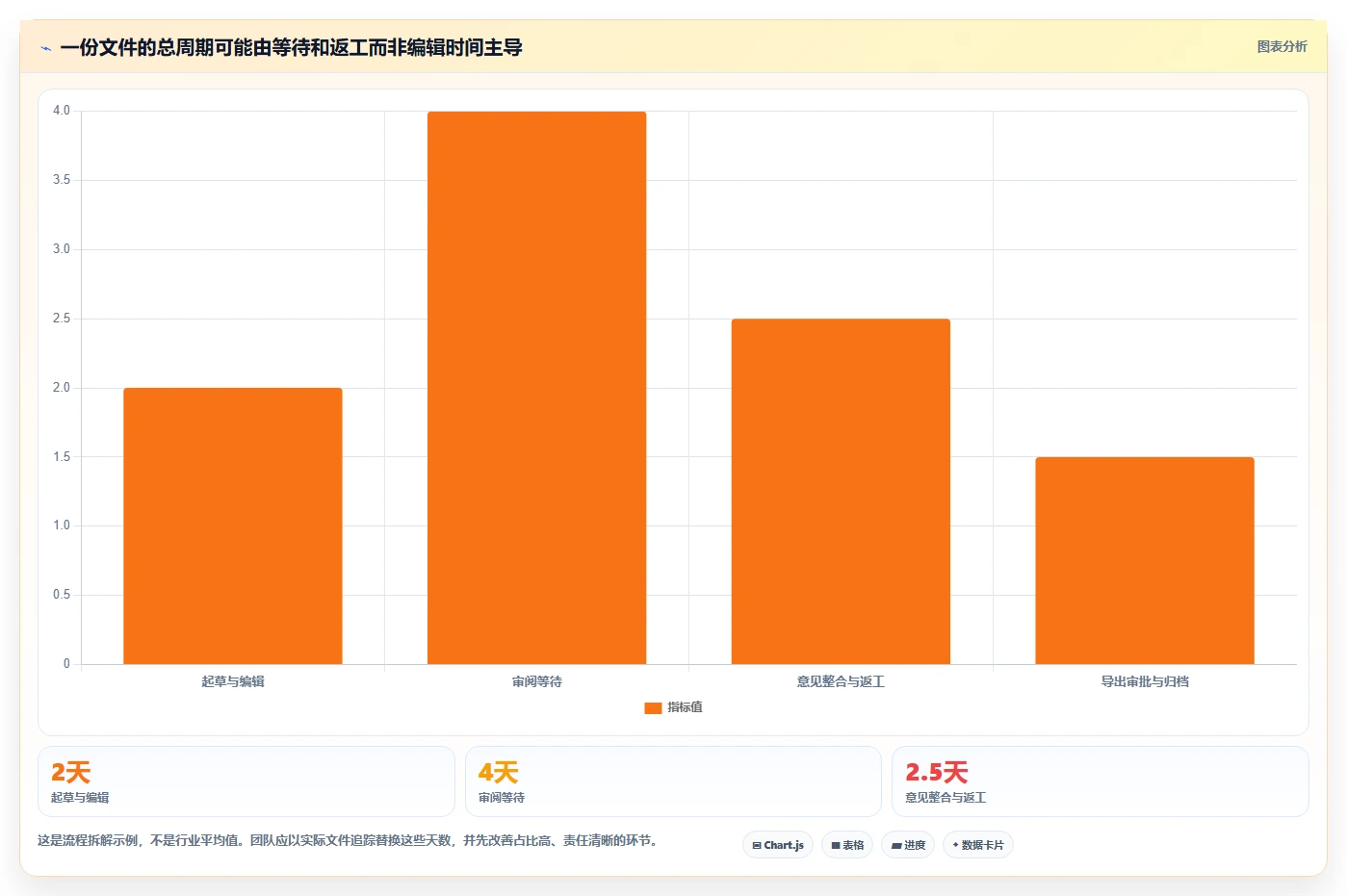
Task: Click the 1.0 y-axis tick value
Action: pyautogui.click(x=62, y=525)
